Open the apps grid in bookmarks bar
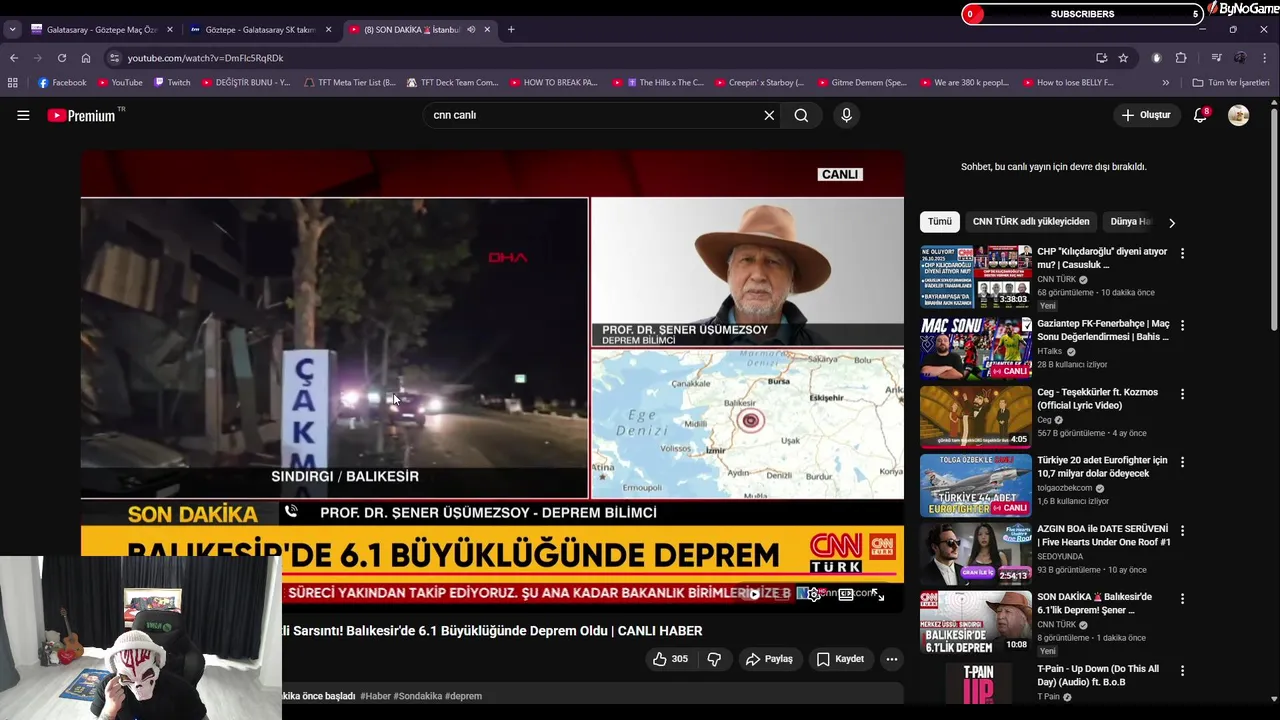1280x720 pixels. point(13,83)
